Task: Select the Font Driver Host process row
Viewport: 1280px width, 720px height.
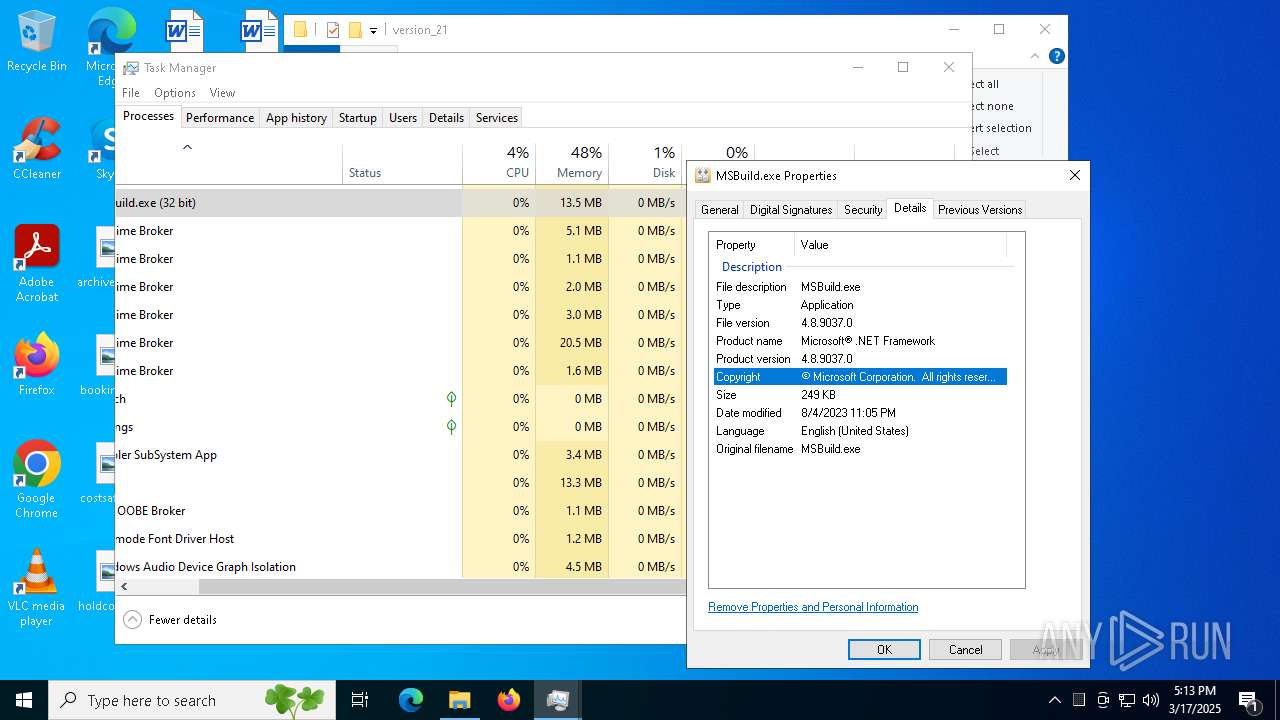Action: pos(400,539)
